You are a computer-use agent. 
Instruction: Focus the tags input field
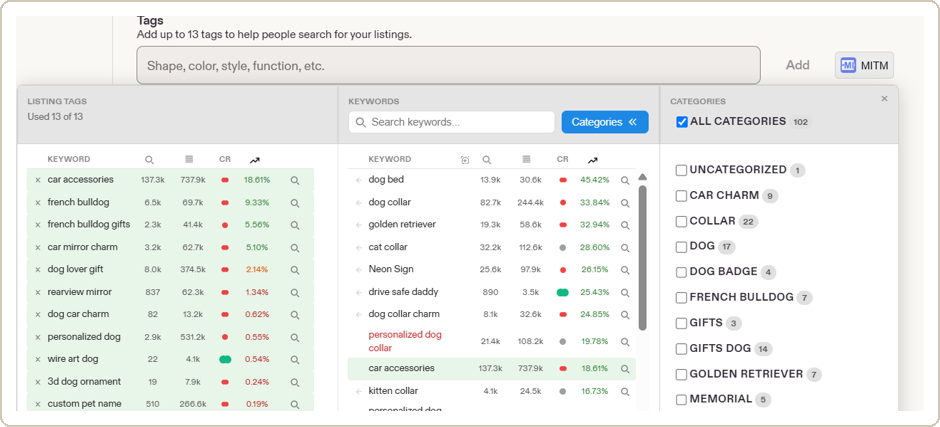coord(448,65)
